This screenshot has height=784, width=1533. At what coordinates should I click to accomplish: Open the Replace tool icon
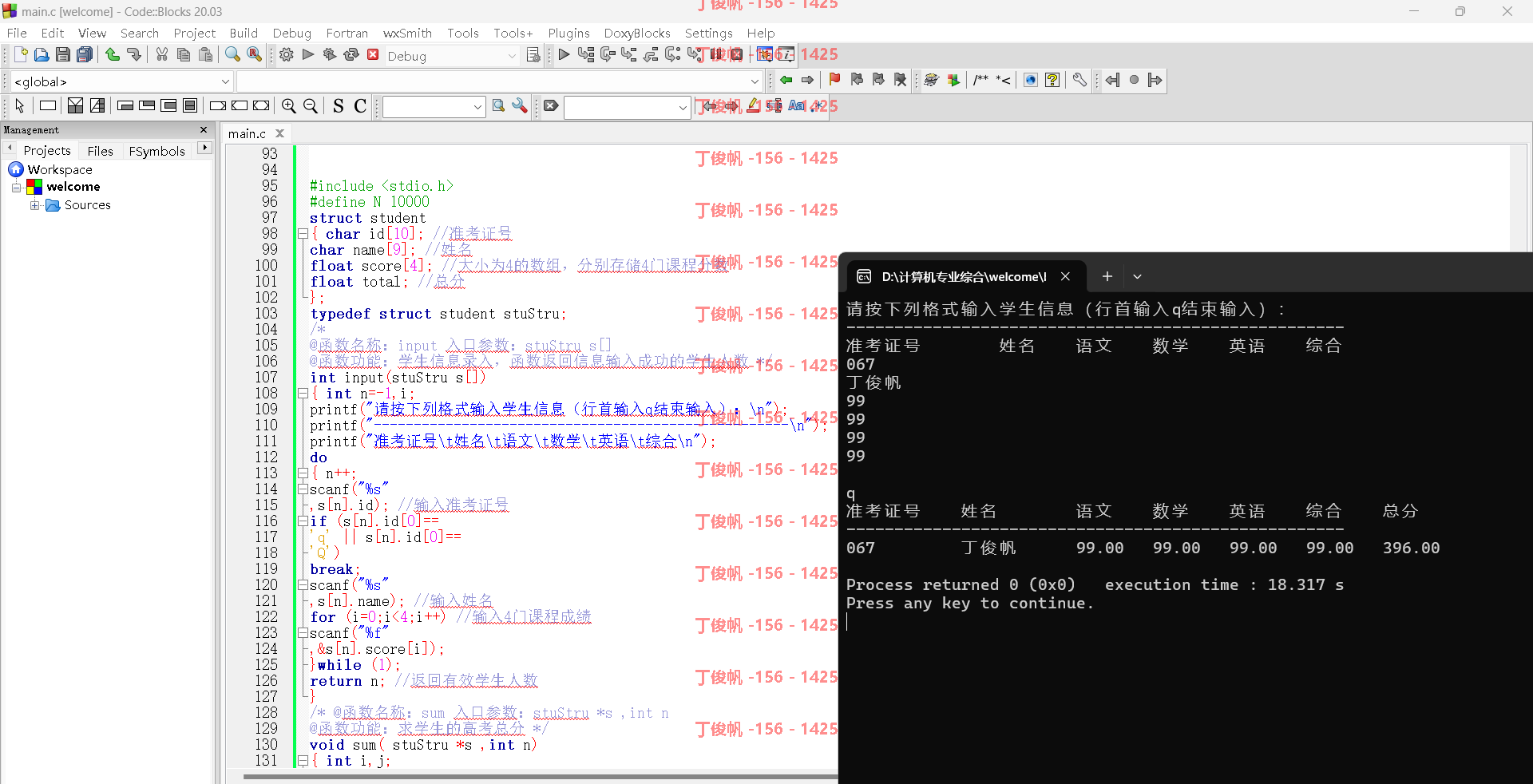(254, 55)
